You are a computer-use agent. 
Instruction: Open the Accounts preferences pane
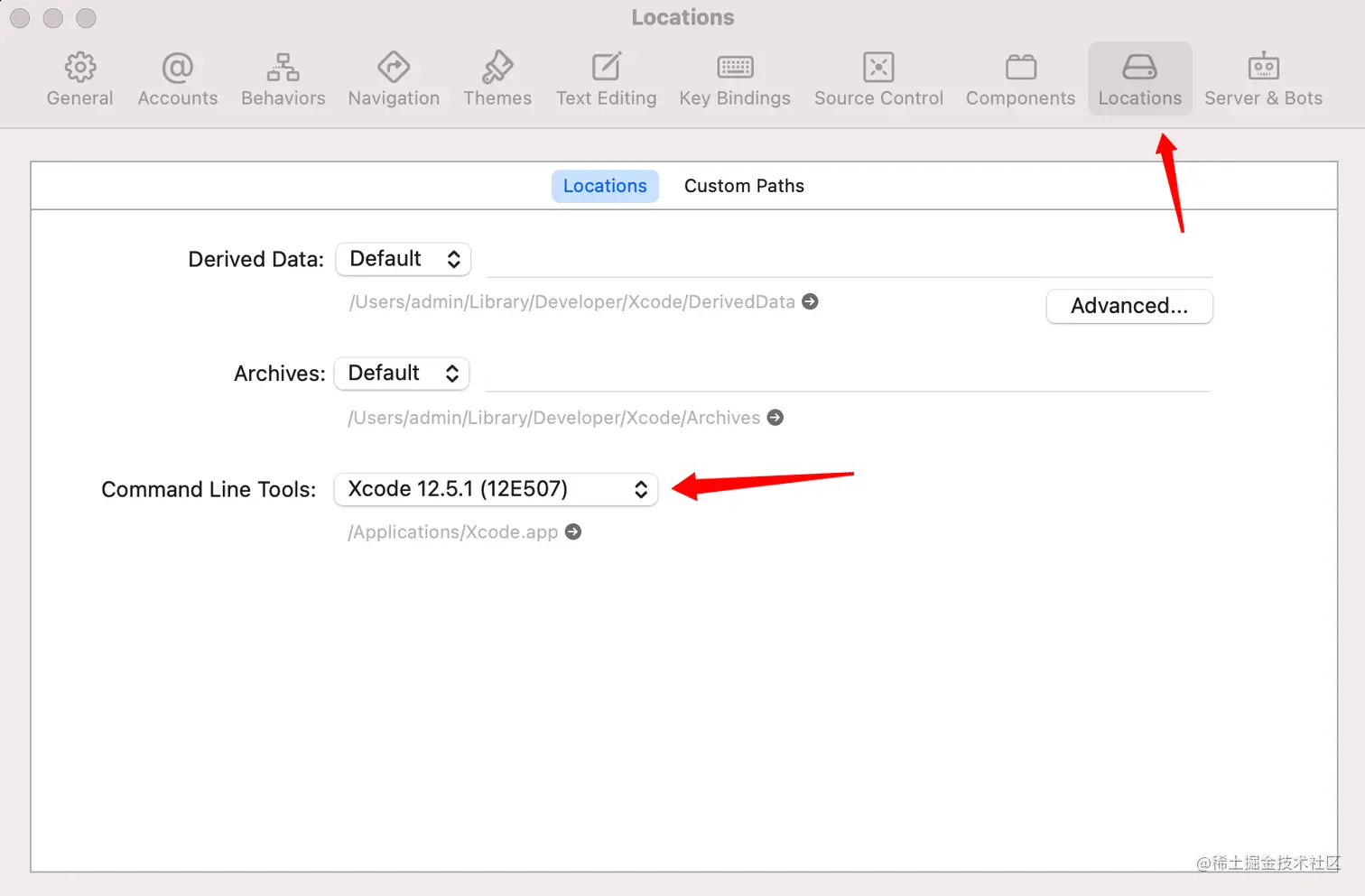[x=178, y=79]
